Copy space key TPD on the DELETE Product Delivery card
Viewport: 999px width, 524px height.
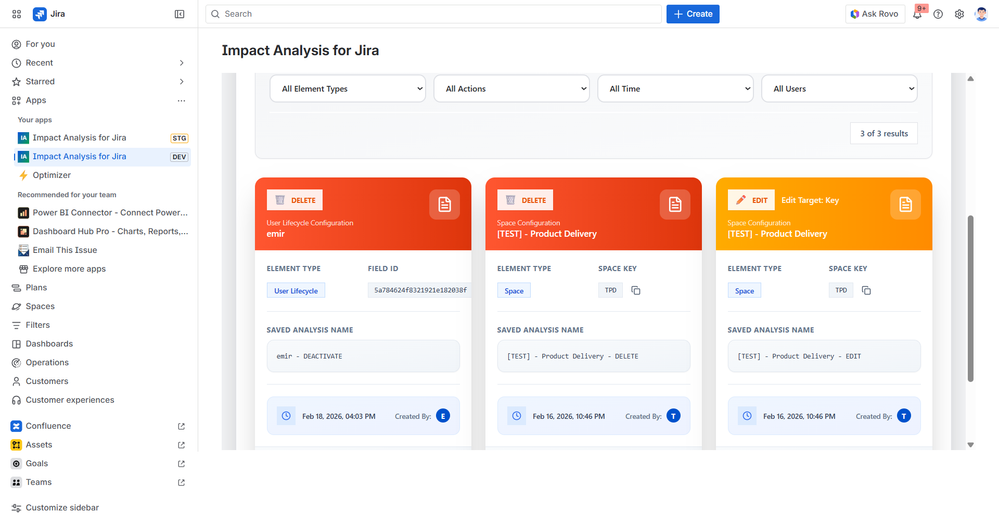pos(636,291)
